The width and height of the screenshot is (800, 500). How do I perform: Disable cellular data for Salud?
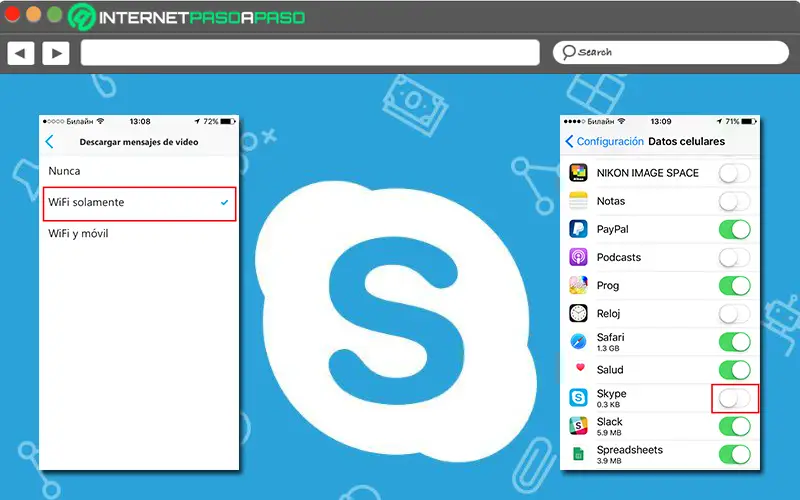[x=735, y=369]
